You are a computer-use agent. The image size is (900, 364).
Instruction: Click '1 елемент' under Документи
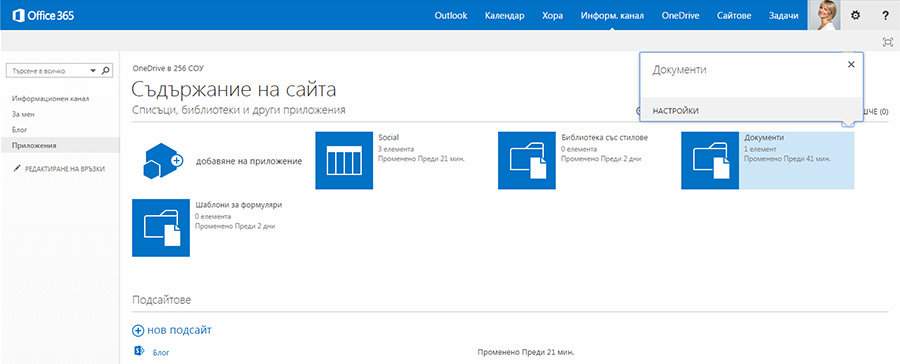click(x=759, y=149)
